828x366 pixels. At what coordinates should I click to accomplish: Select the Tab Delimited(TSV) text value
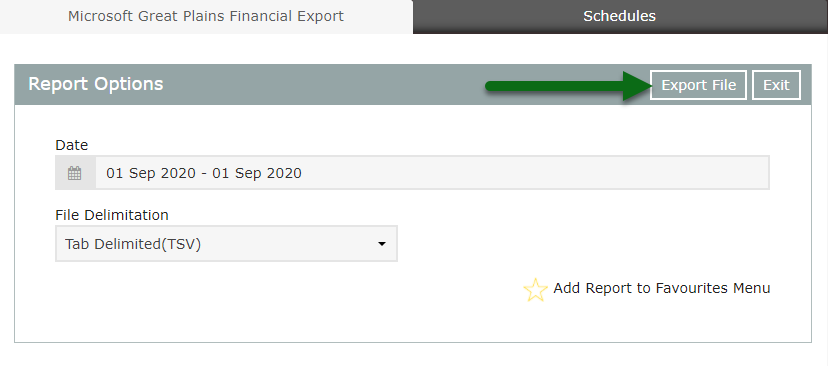133,244
